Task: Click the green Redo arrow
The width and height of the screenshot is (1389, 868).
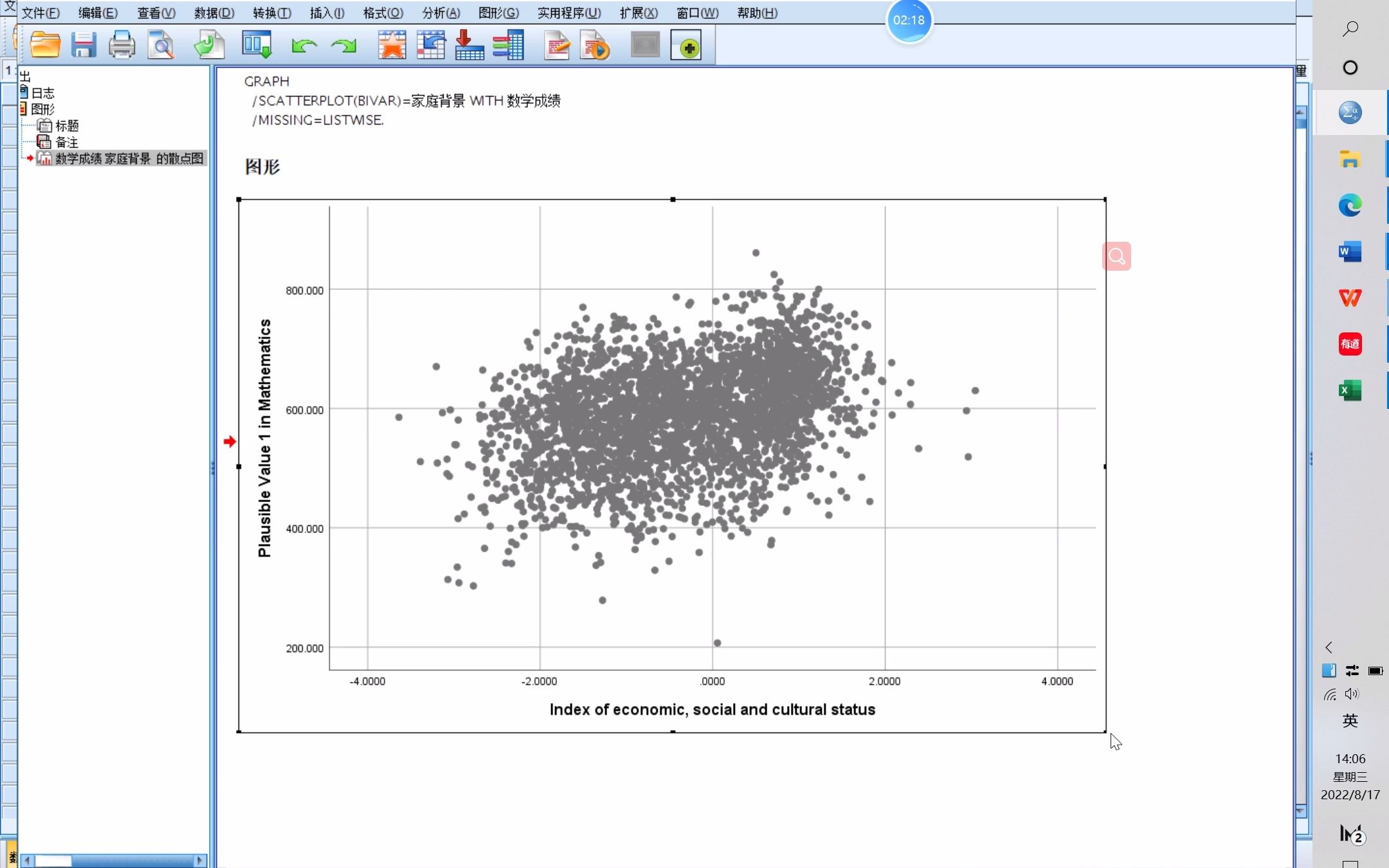Action: (343, 46)
